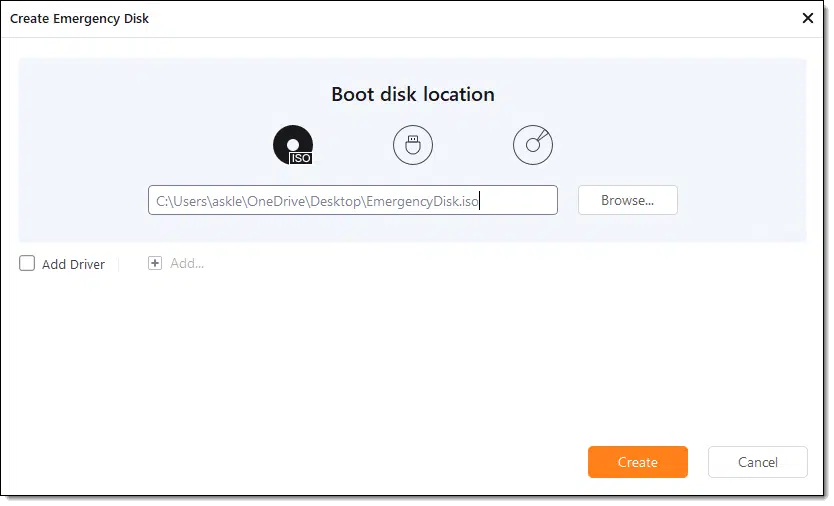Close the Create Emergency Disk window
The width and height of the screenshot is (834, 506).
[807, 18]
